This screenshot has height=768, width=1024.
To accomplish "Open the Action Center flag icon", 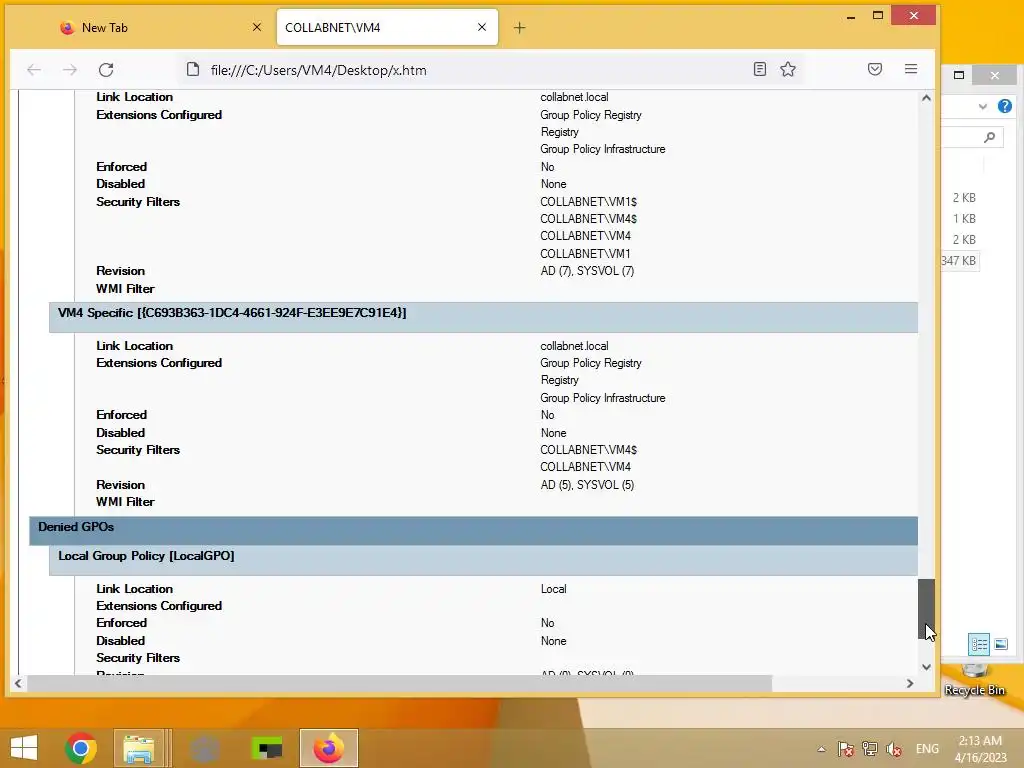I will (x=846, y=748).
